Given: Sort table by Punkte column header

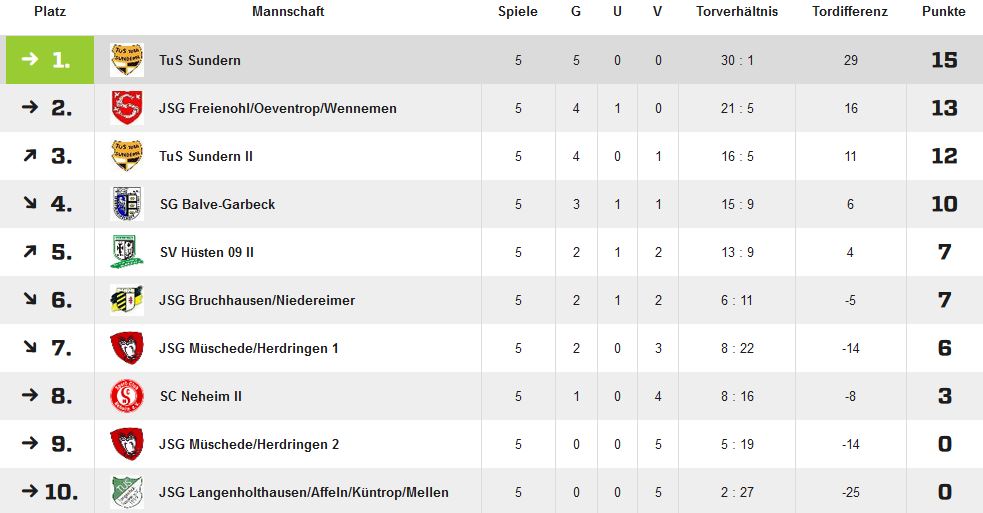Looking at the screenshot, I should 944,11.
